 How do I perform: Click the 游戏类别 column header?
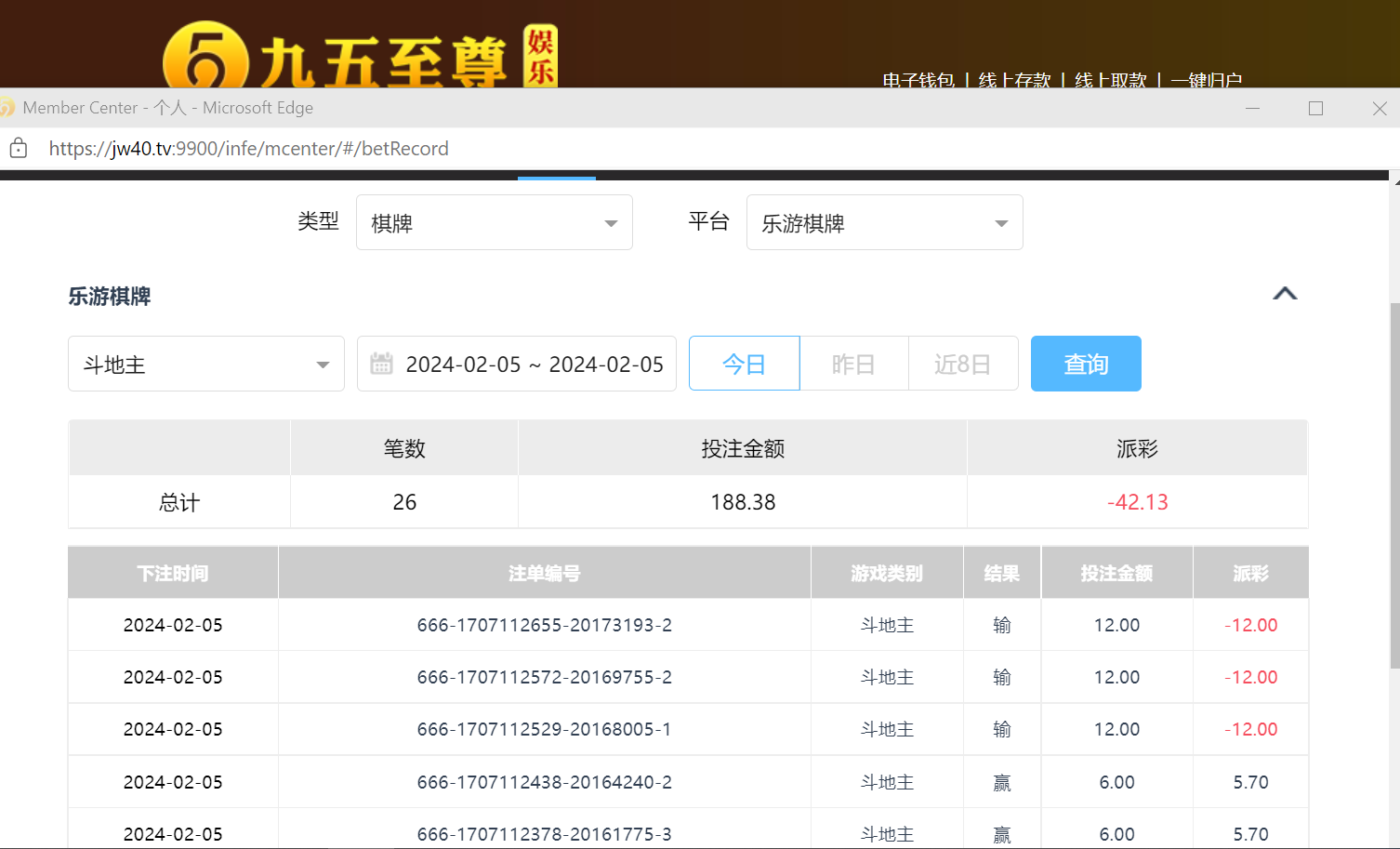tap(887, 573)
